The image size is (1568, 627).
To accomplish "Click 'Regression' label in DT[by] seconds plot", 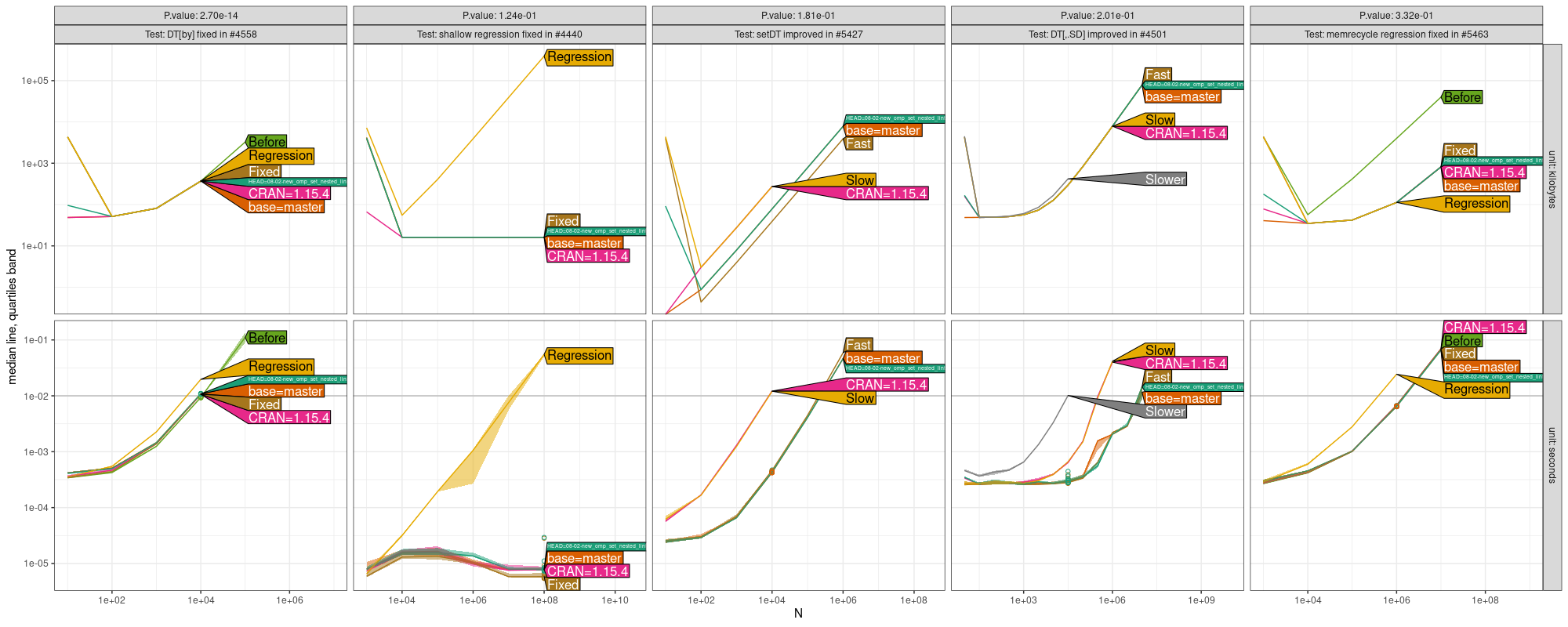I will [281, 366].
